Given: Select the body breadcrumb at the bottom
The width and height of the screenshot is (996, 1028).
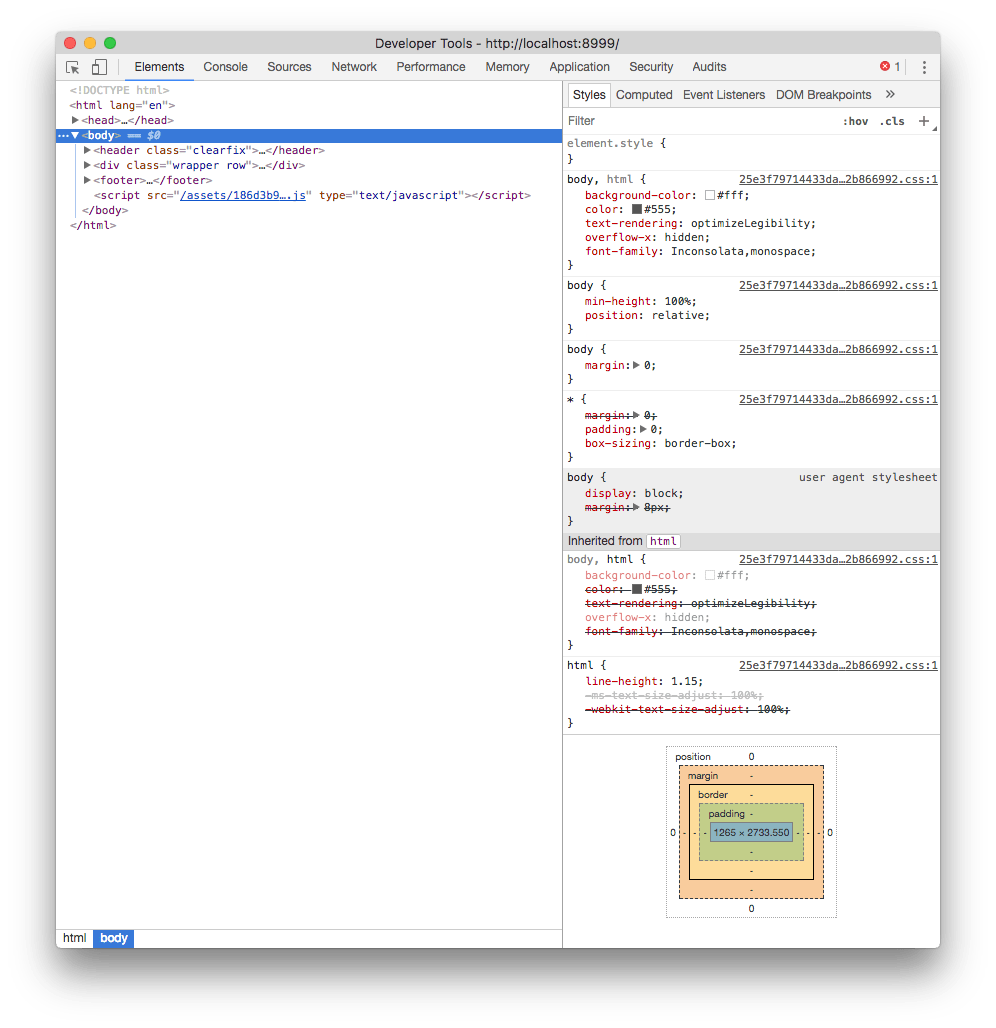Looking at the screenshot, I should tap(113, 938).
